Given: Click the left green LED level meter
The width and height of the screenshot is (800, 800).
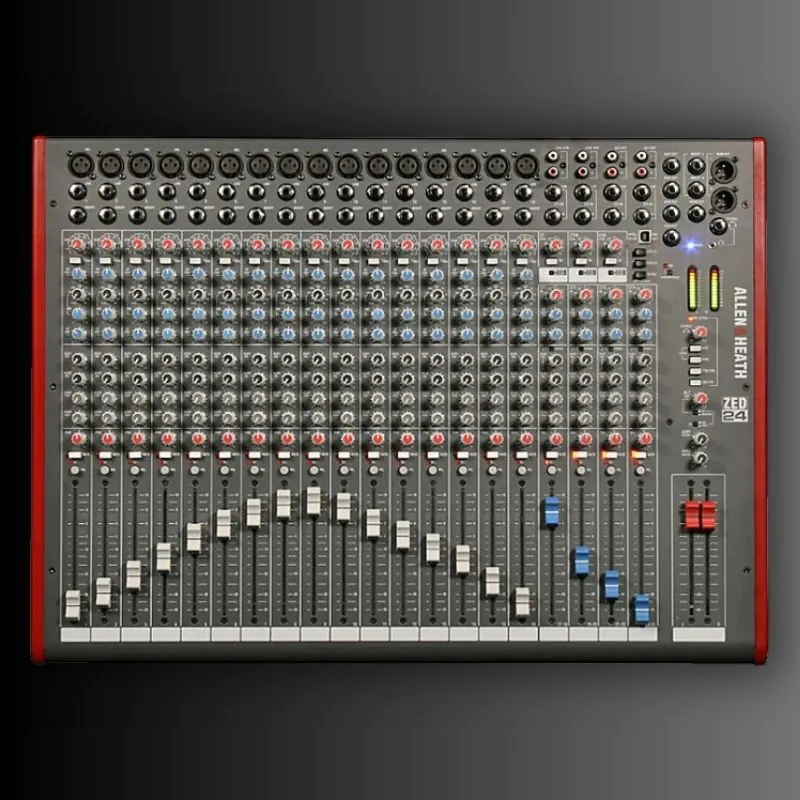Looking at the screenshot, I should (x=690, y=288).
